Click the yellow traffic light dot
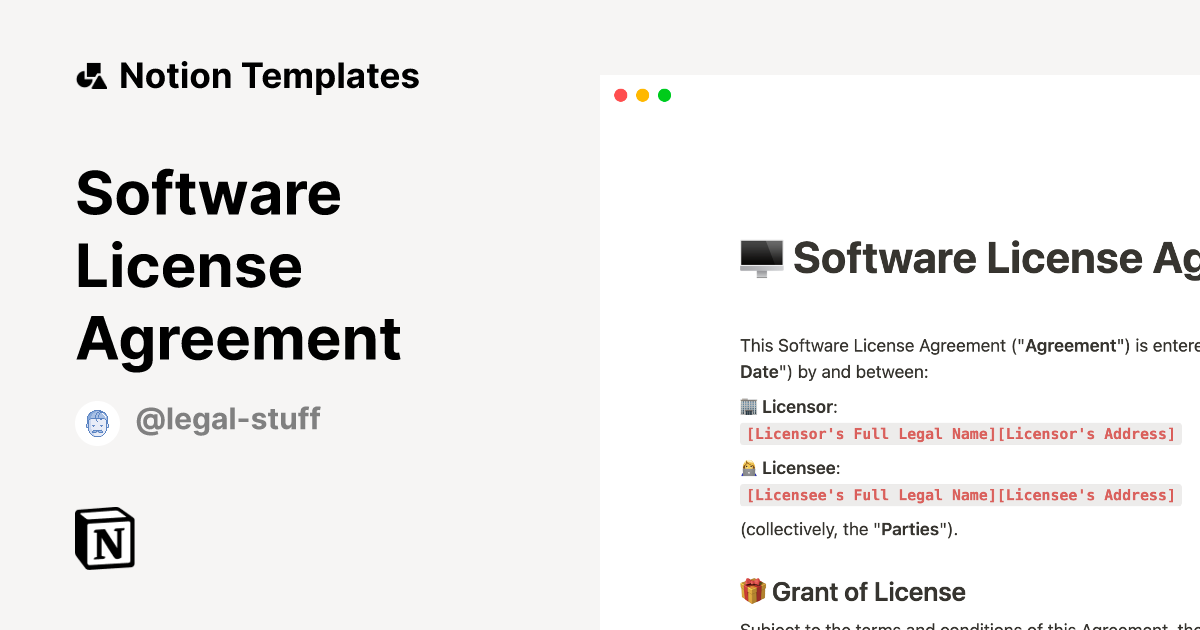Image resolution: width=1200 pixels, height=630 pixels. point(642,95)
